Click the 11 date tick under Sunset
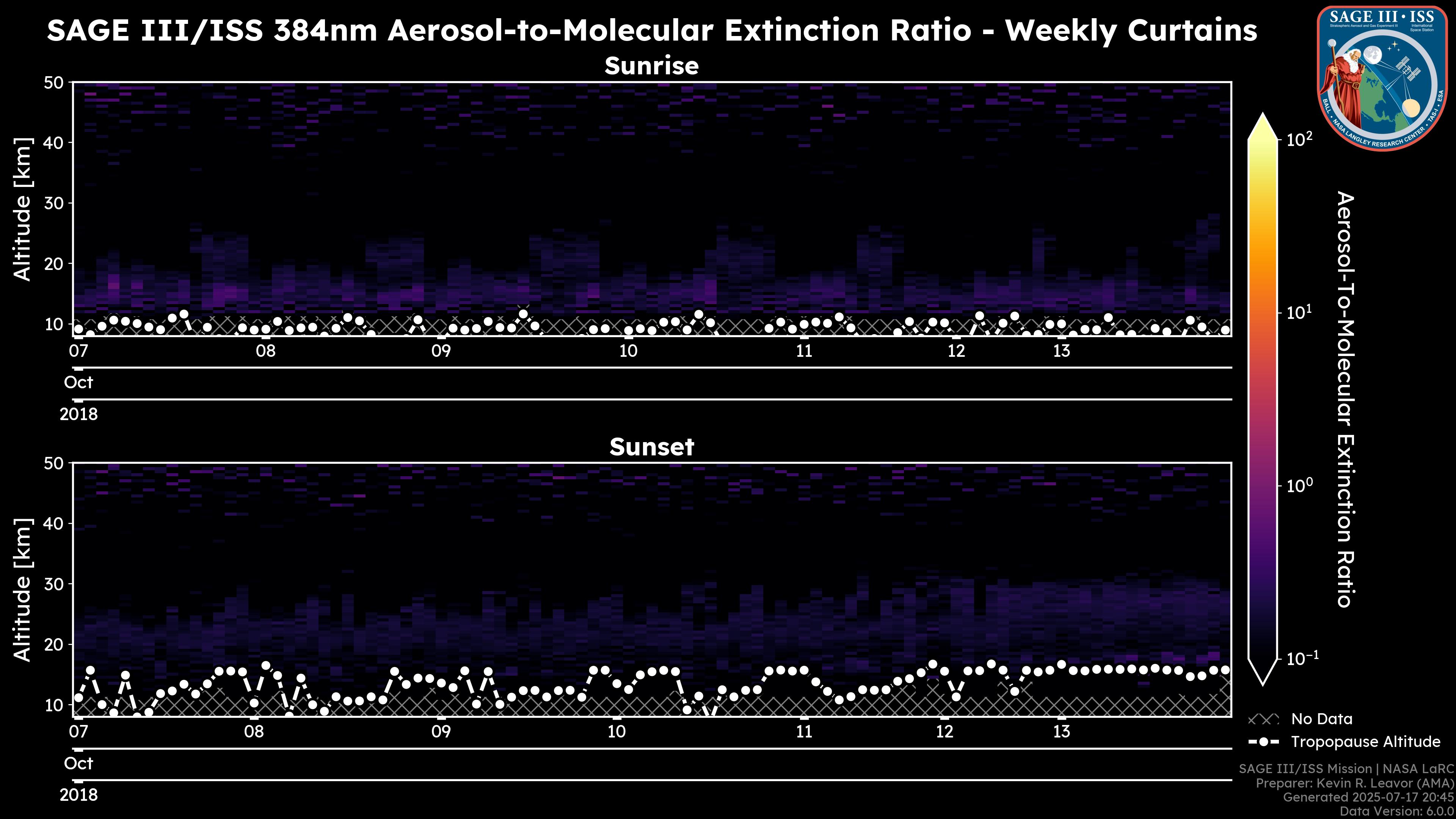1456x819 pixels. (x=804, y=732)
